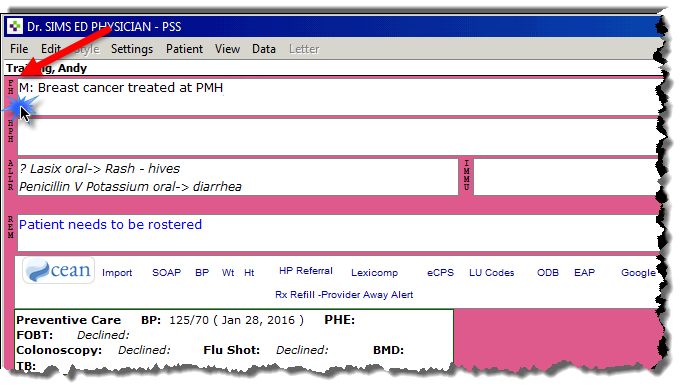Open the ODB link
698x391 pixels.
pyautogui.click(x=548, y=273)
